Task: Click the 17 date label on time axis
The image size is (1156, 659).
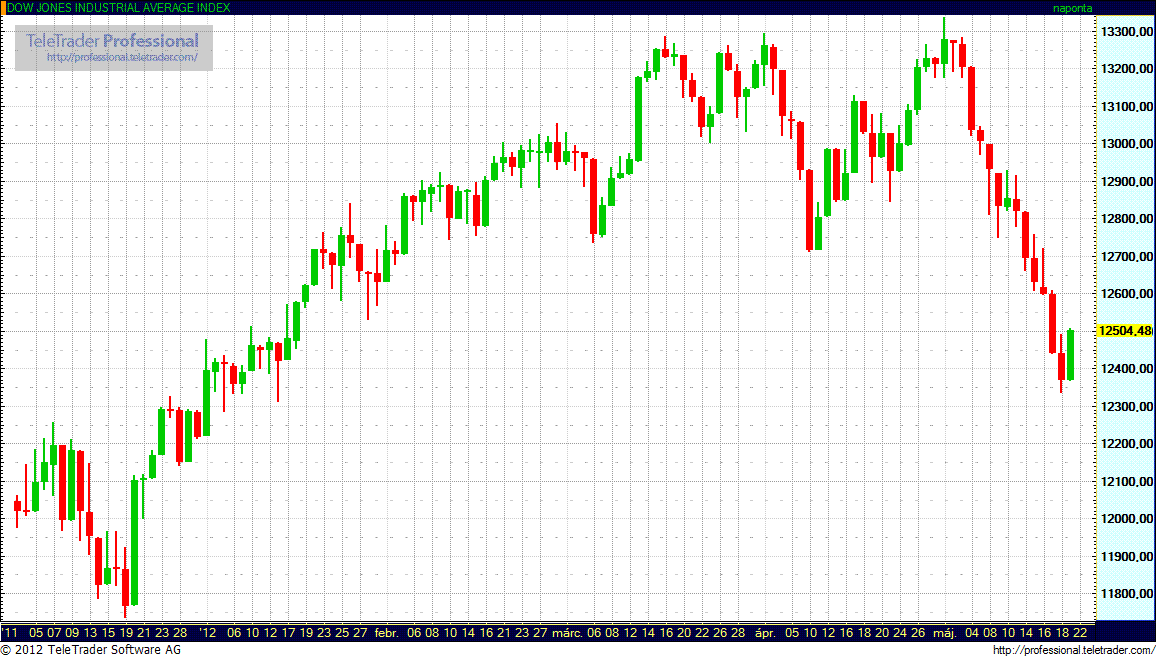Action: pyautogui.click(x=288, y=633)
